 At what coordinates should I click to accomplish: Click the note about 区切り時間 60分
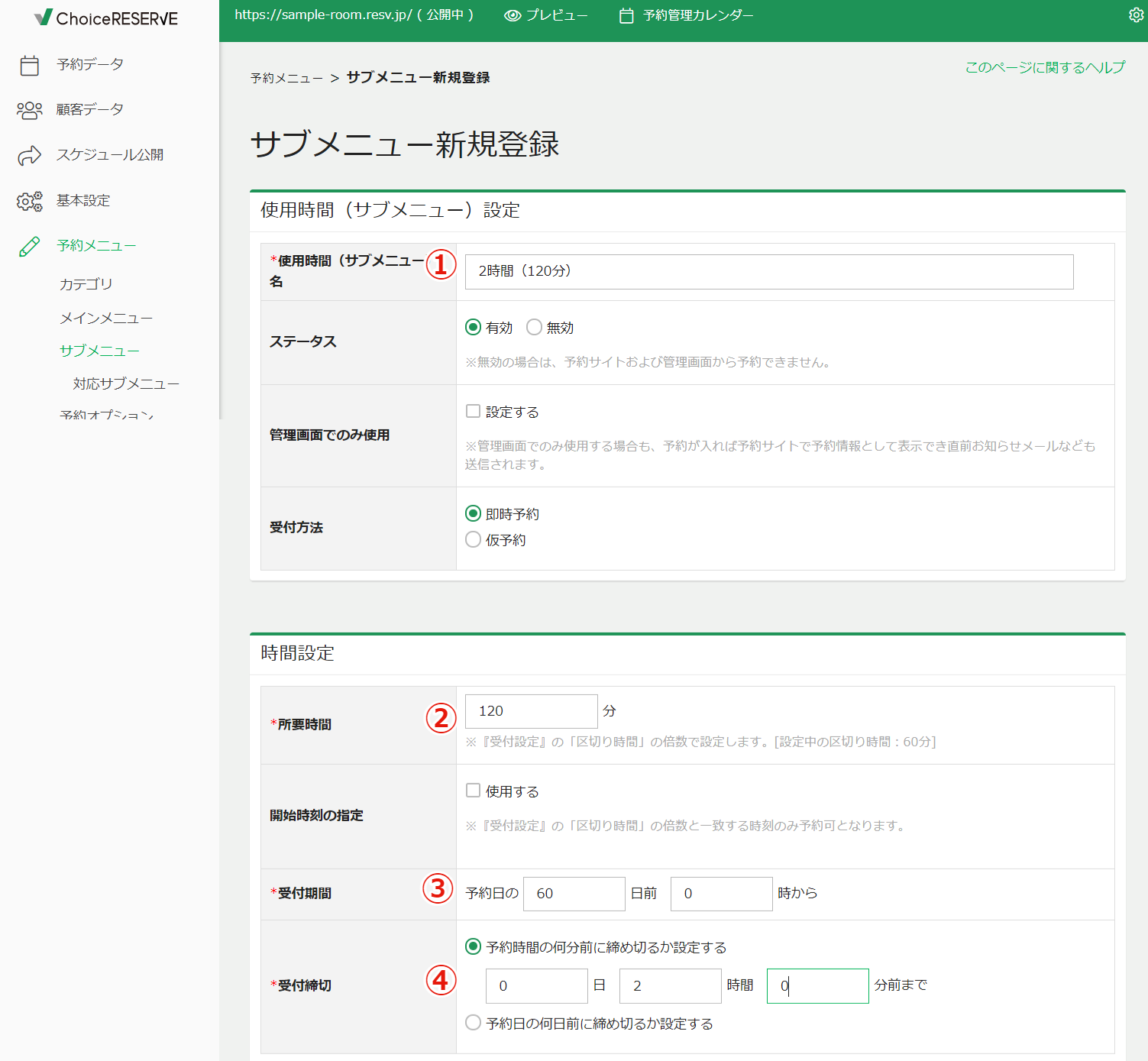tap(700, 742)
